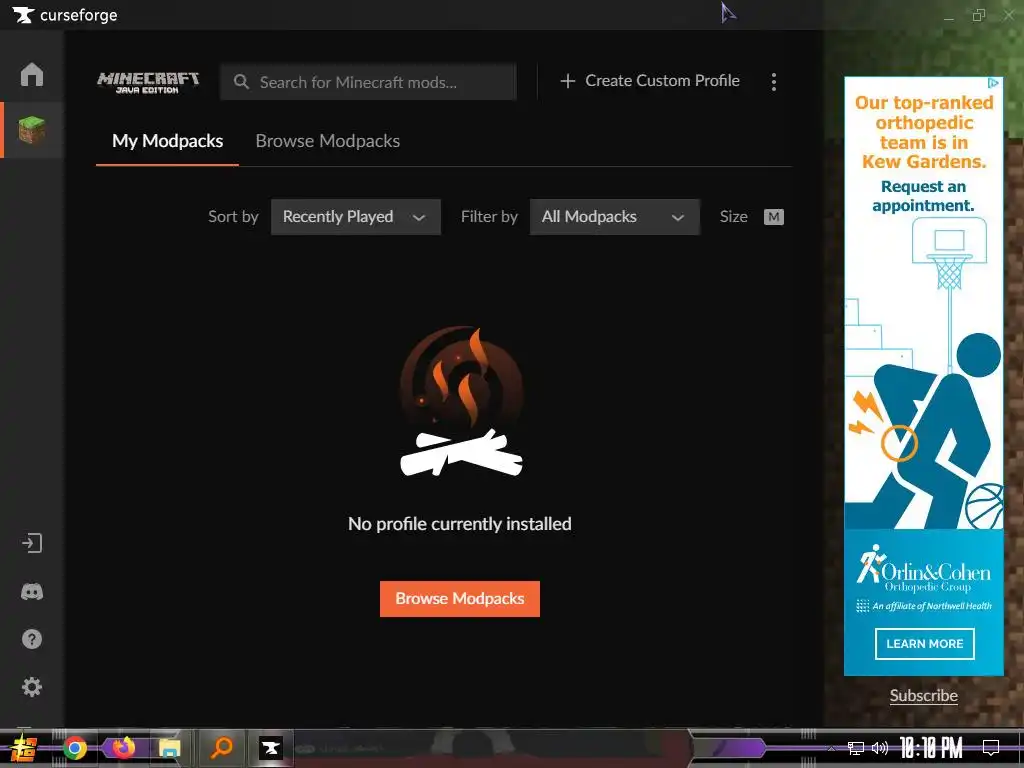Toggle the Size M tile size button
This screenshot has width=1024, height=768.
pyautogui.click(x=773, y=217)
